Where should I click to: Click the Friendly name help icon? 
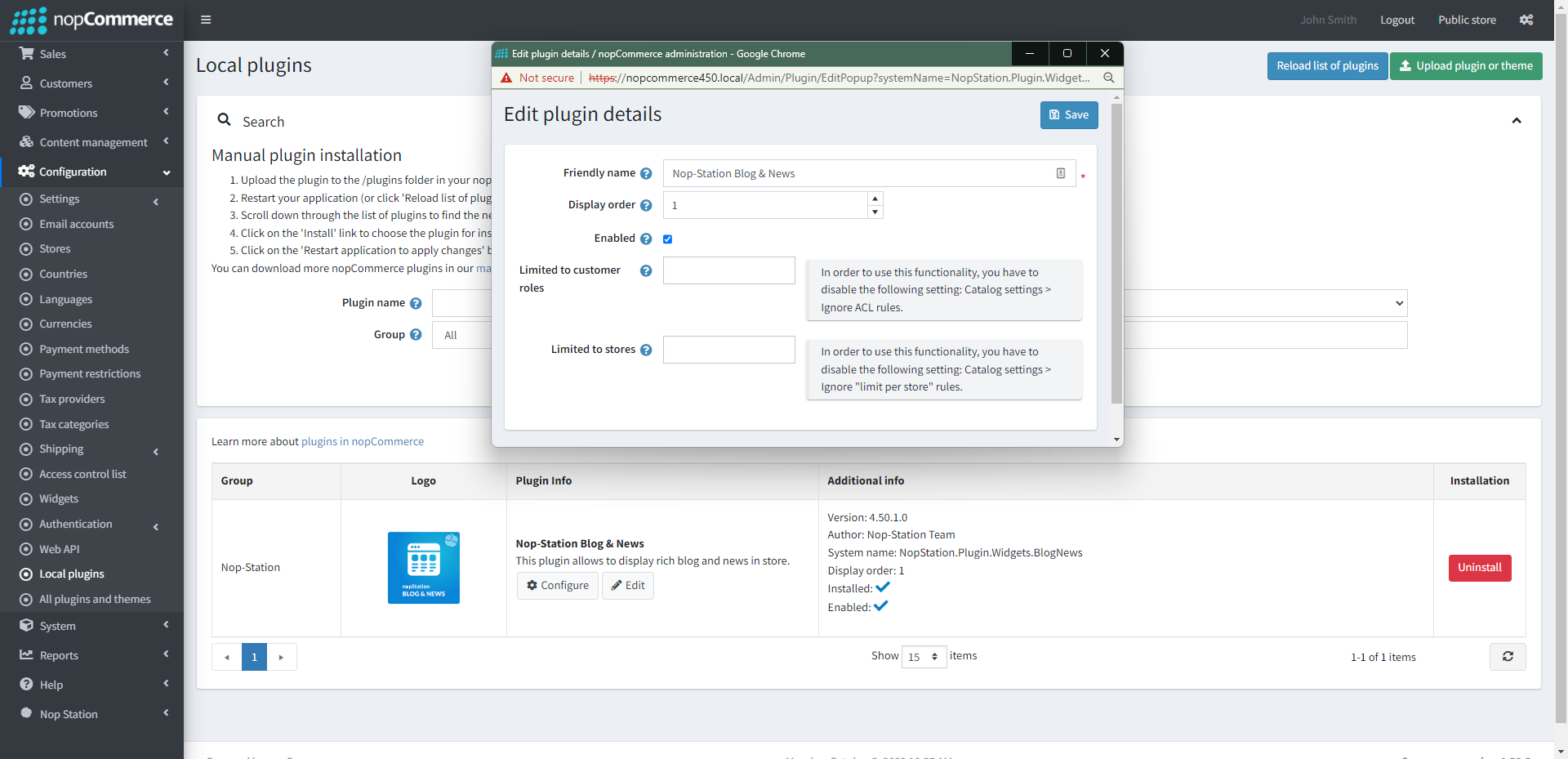coord(646,173)
